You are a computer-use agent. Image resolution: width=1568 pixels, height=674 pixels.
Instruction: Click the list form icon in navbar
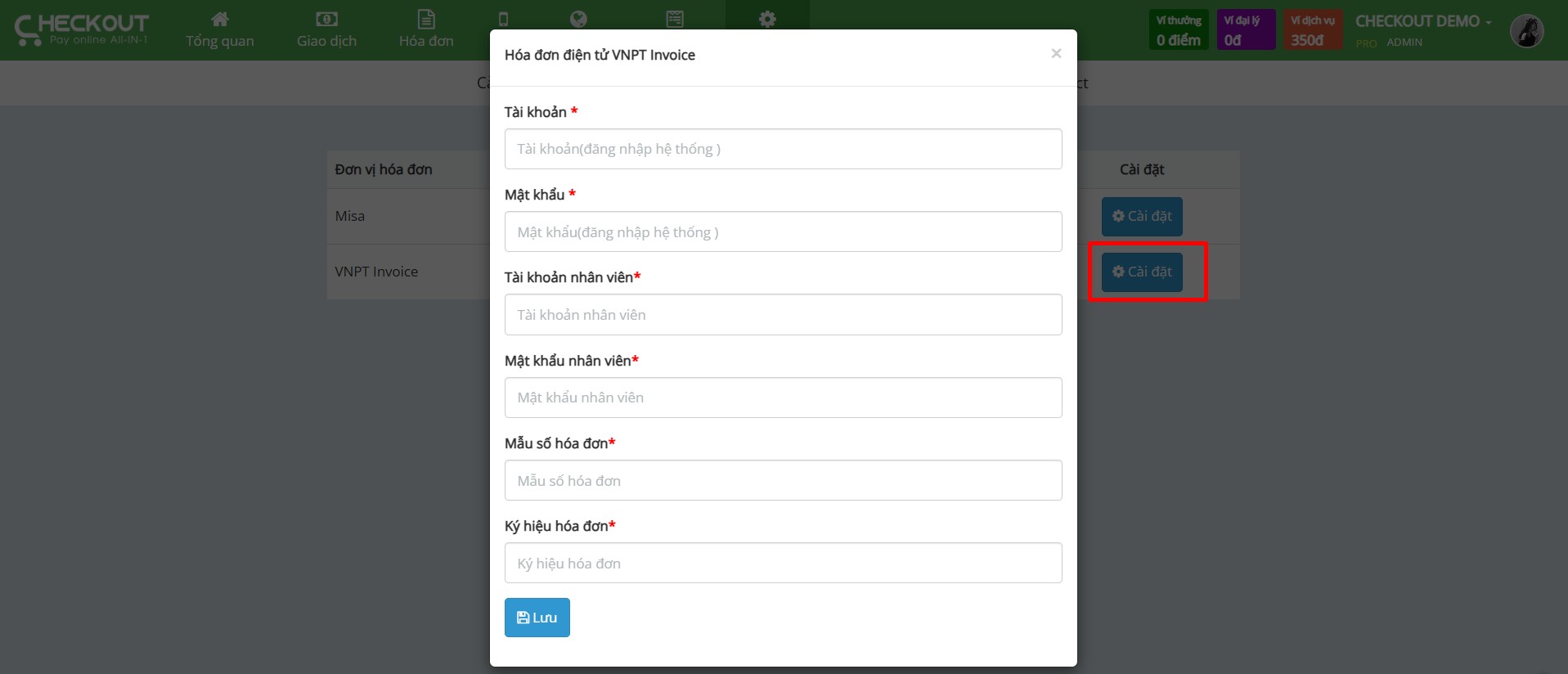675,19
